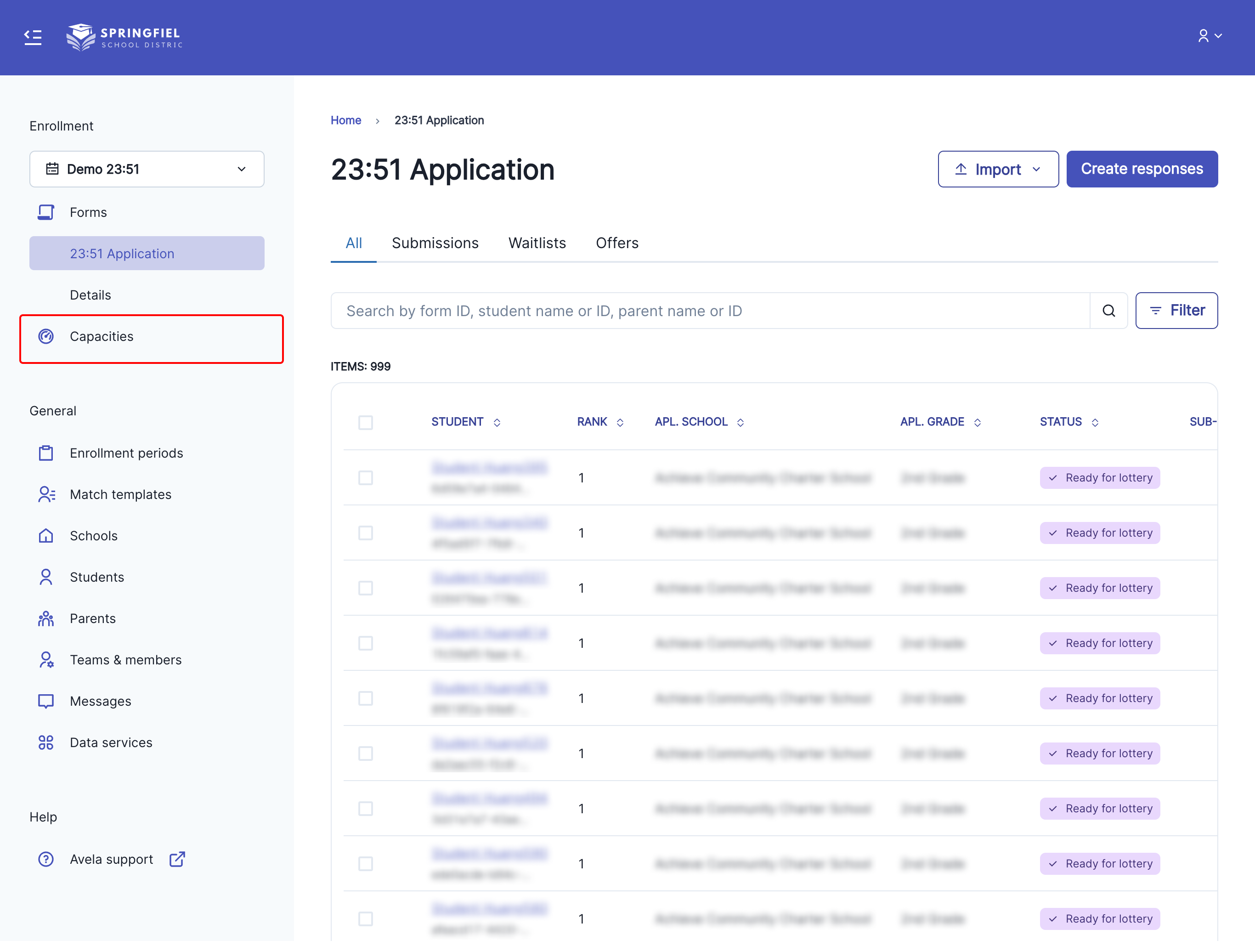The height and width of the screenshot is (952, 1255).
Task: Switch to the Waitlists tab
Action: [x=537, y=243]
